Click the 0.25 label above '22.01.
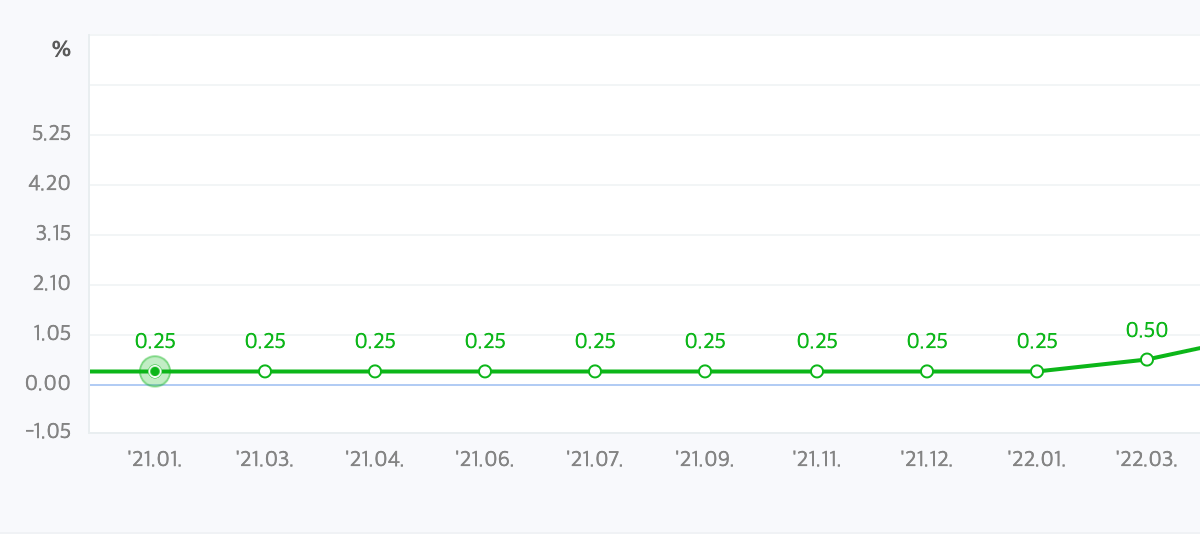 coord(1037,341)
